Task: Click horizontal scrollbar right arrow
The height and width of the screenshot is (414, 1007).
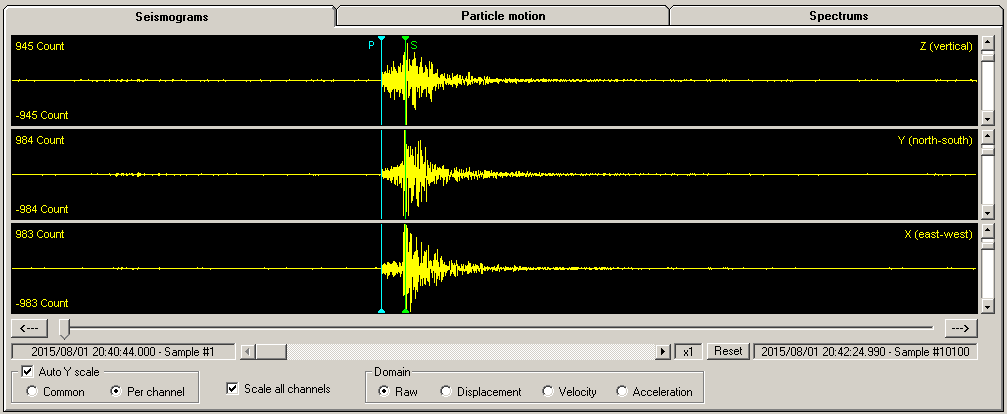Action: [x=663, y=352]
